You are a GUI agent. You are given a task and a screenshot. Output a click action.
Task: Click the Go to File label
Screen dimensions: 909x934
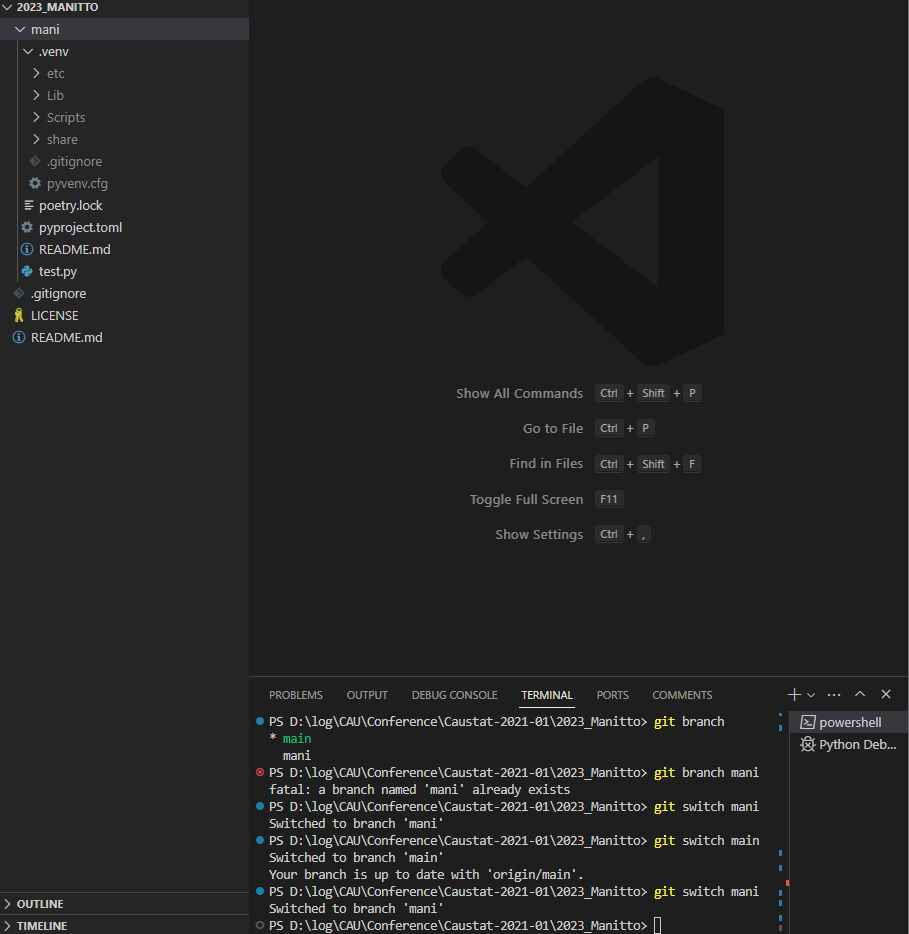(x=553, y=428)
